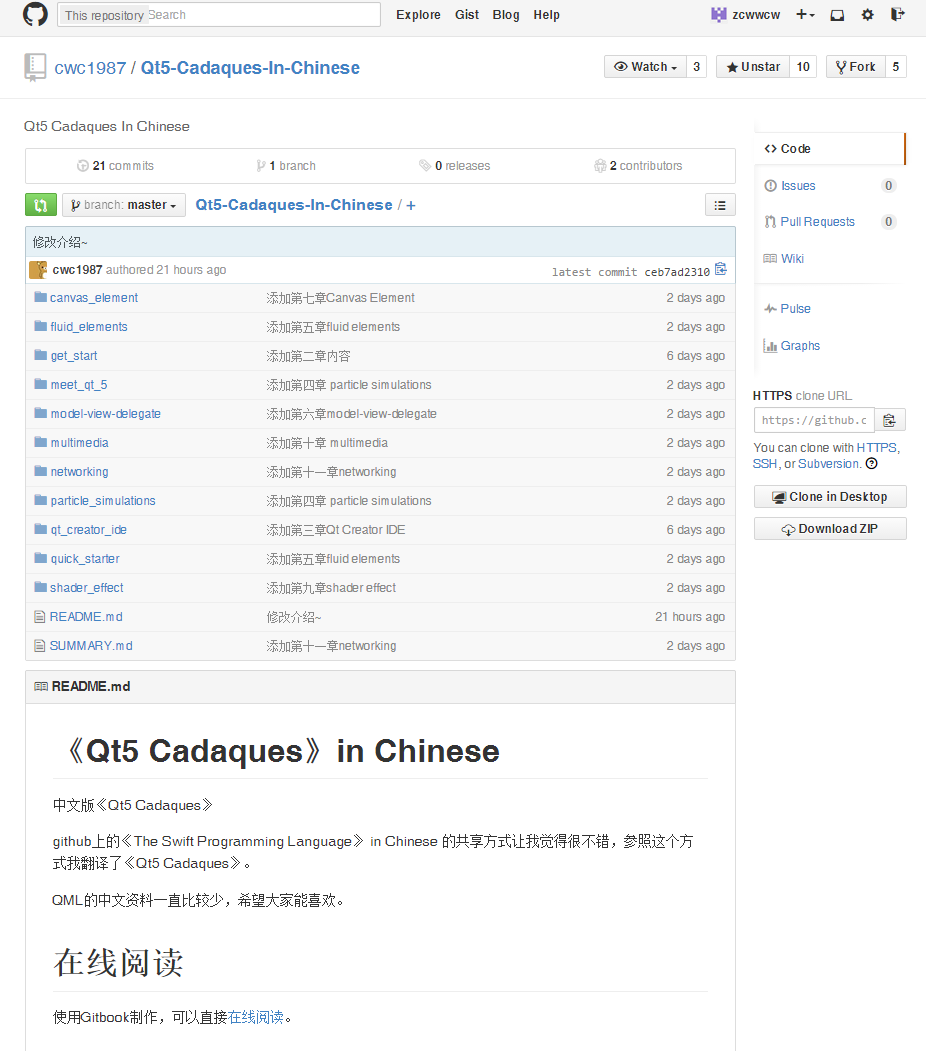Click the green compare branches button
Image resolution: width=926 pixels, height=1051 pixels.
click(x=41, y=205)
